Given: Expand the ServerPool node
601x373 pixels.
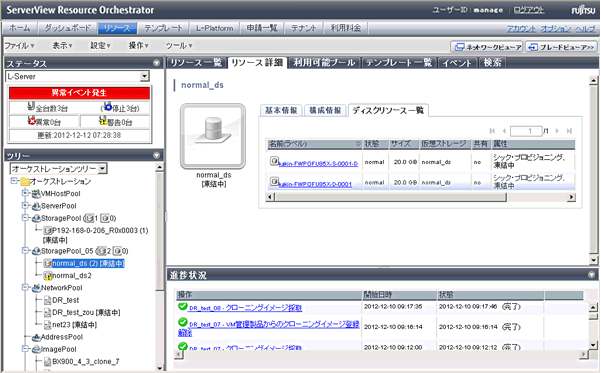Looking at the screenshot, I should (x=25, y=205).
